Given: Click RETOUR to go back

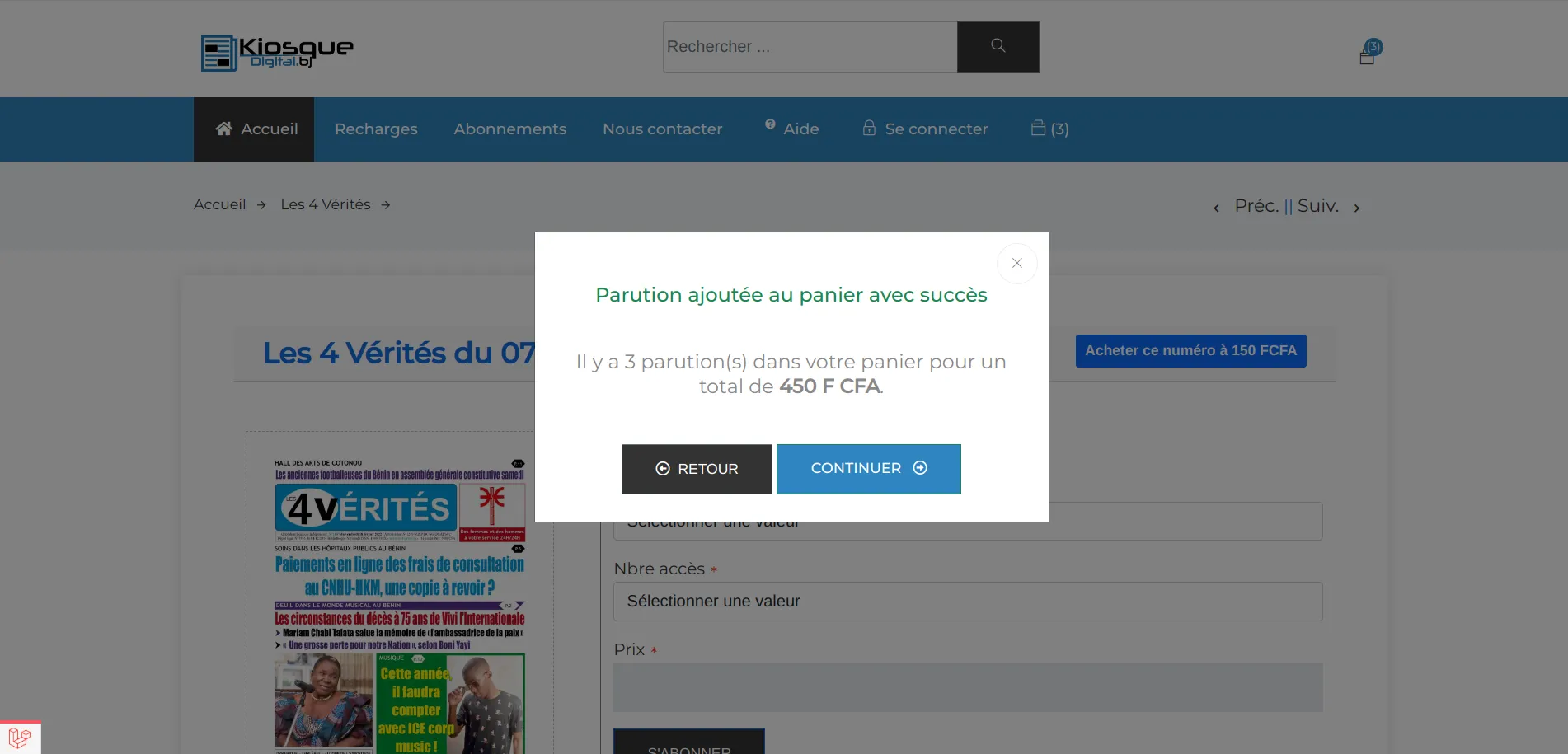Looking at the screenshot, I should [696, 468].
